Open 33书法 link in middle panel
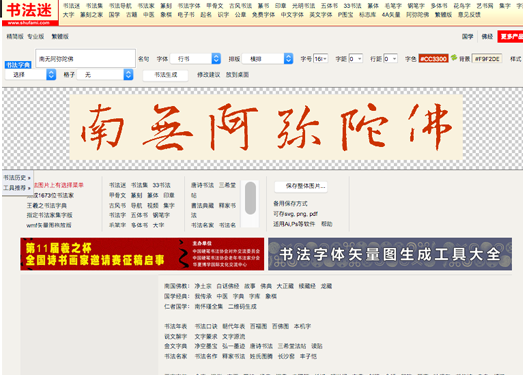 161,185
